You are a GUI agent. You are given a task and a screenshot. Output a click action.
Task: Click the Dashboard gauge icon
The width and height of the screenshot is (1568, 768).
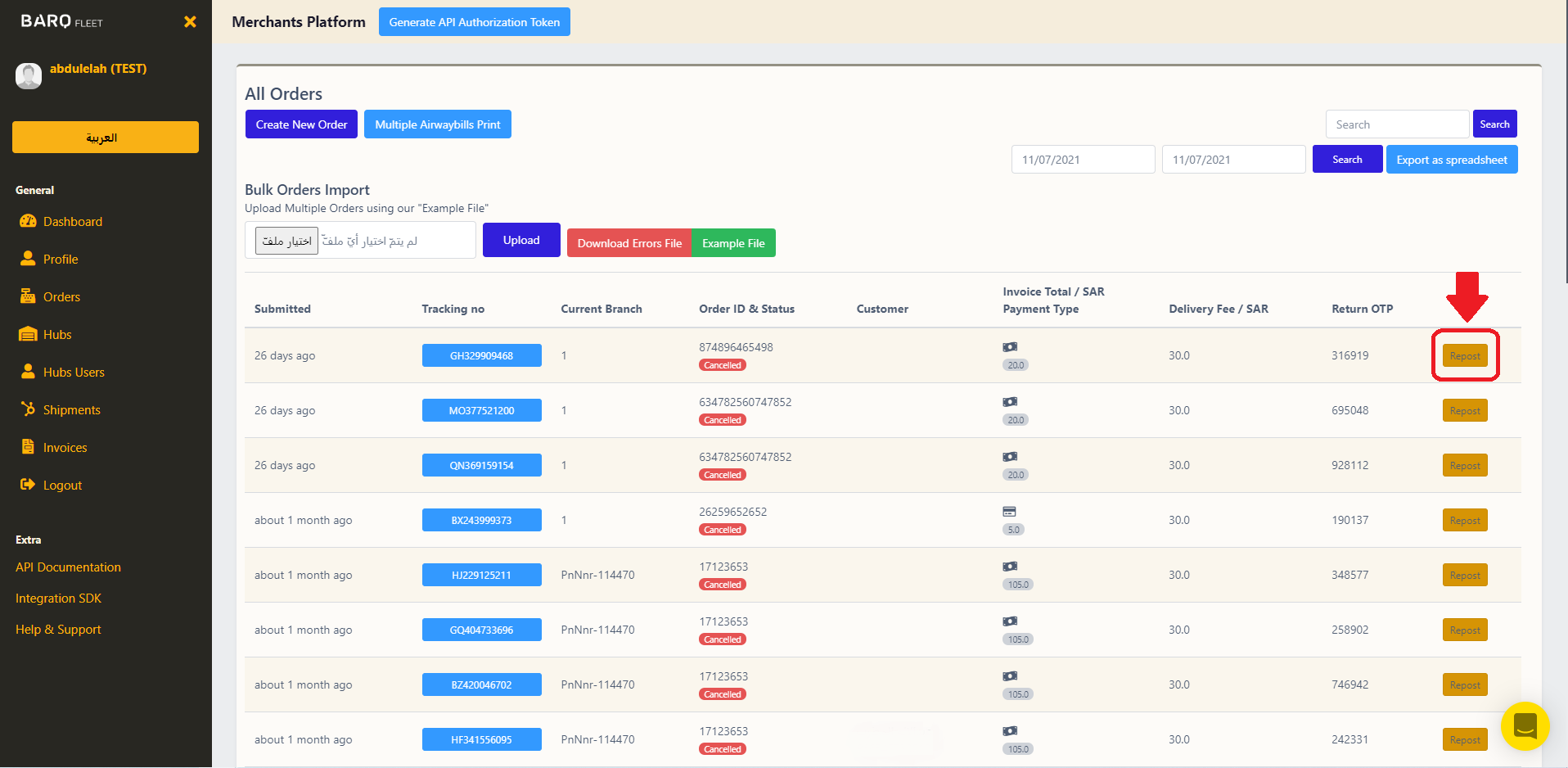(x=28, y=221)
